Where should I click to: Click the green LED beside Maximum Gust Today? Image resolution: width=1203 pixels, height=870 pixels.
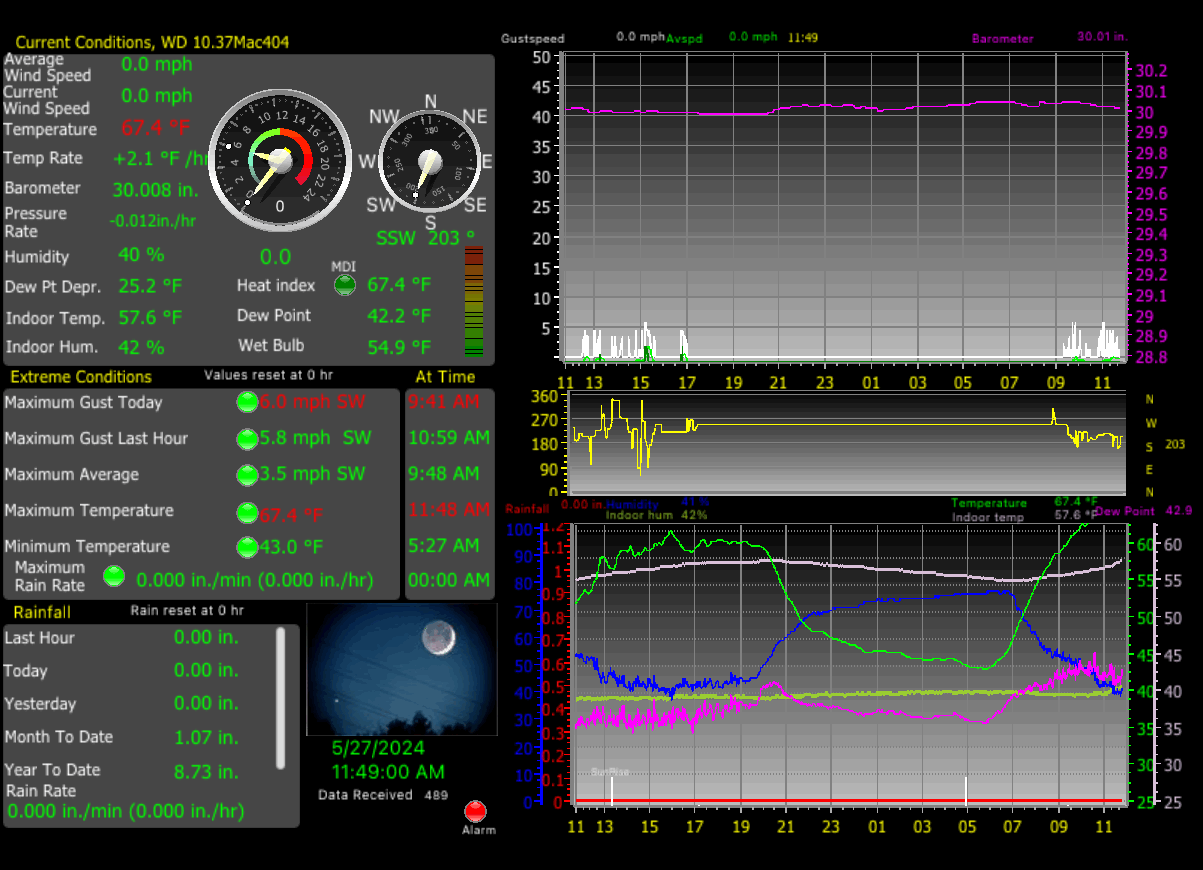(x=246, y=402)
